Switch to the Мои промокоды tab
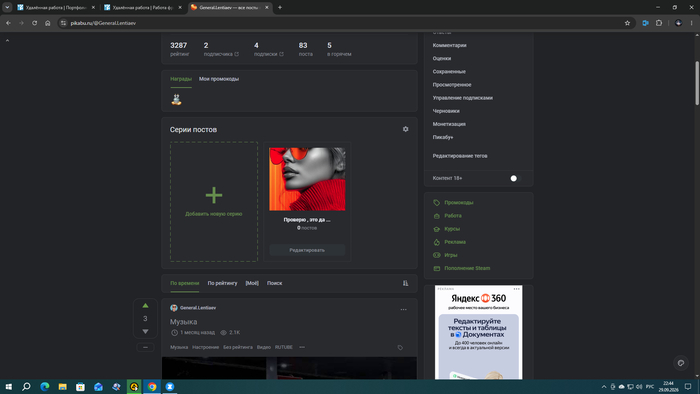Image resolution: width=700 pixels, height=394 pixels. 219,79
